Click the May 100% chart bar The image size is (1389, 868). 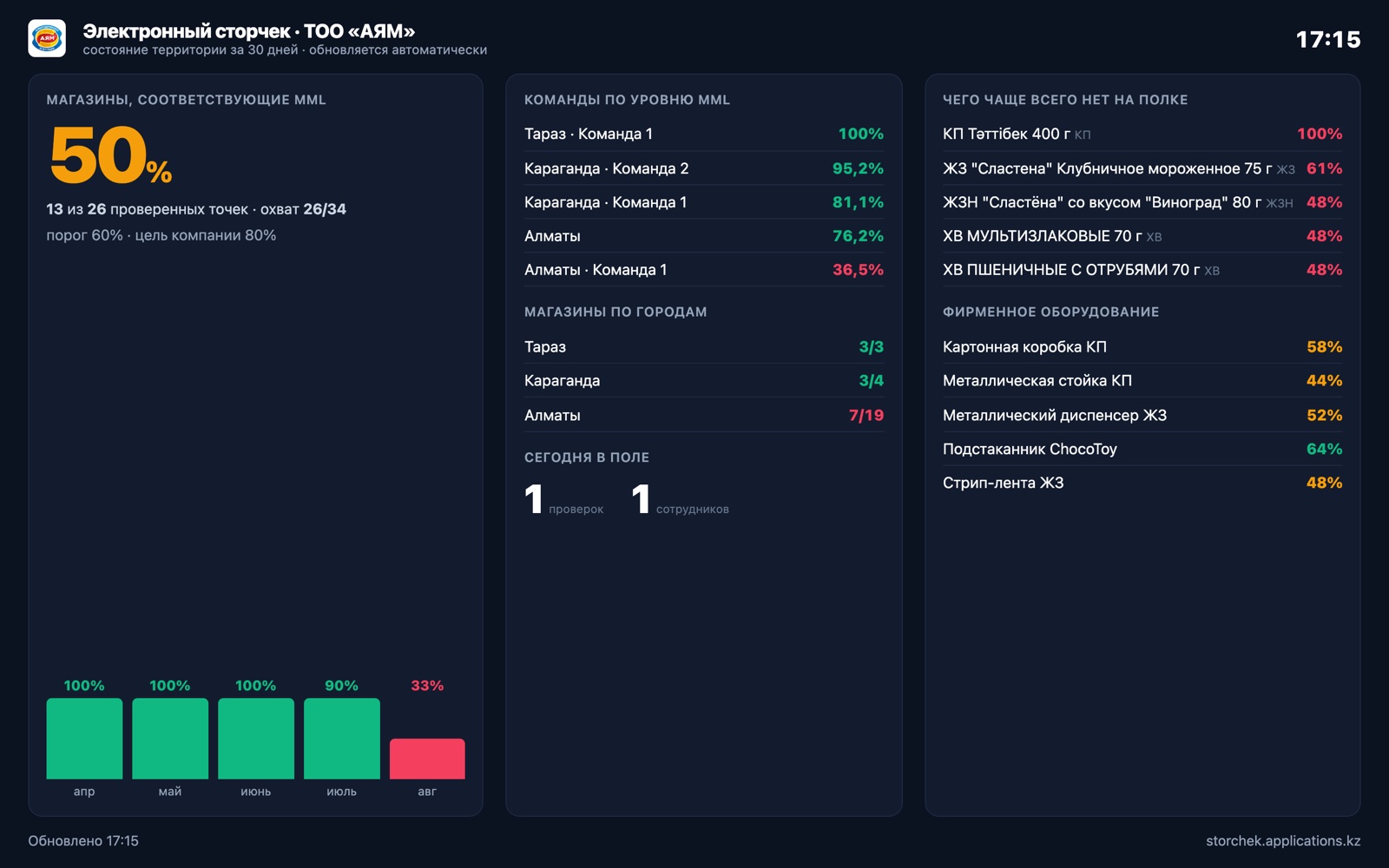pos(170,738)
